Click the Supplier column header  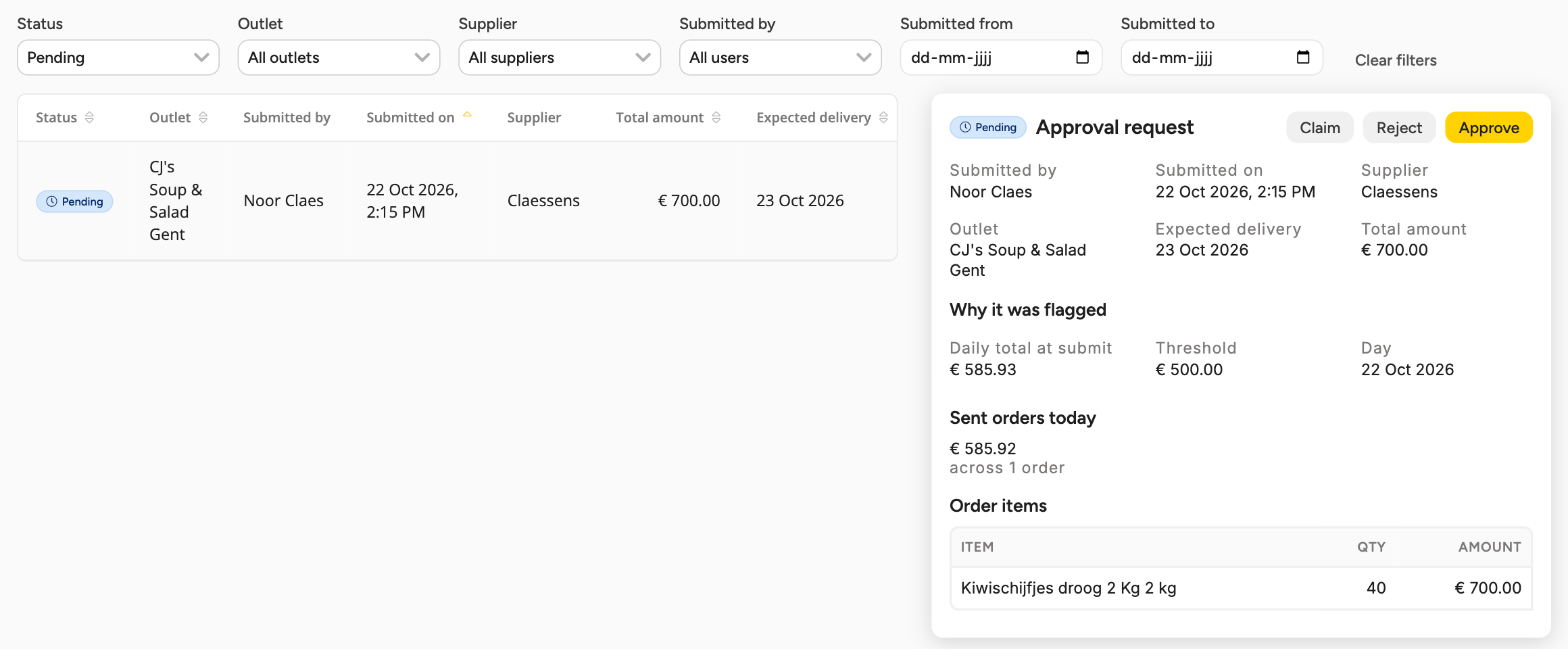pos(534,118)
